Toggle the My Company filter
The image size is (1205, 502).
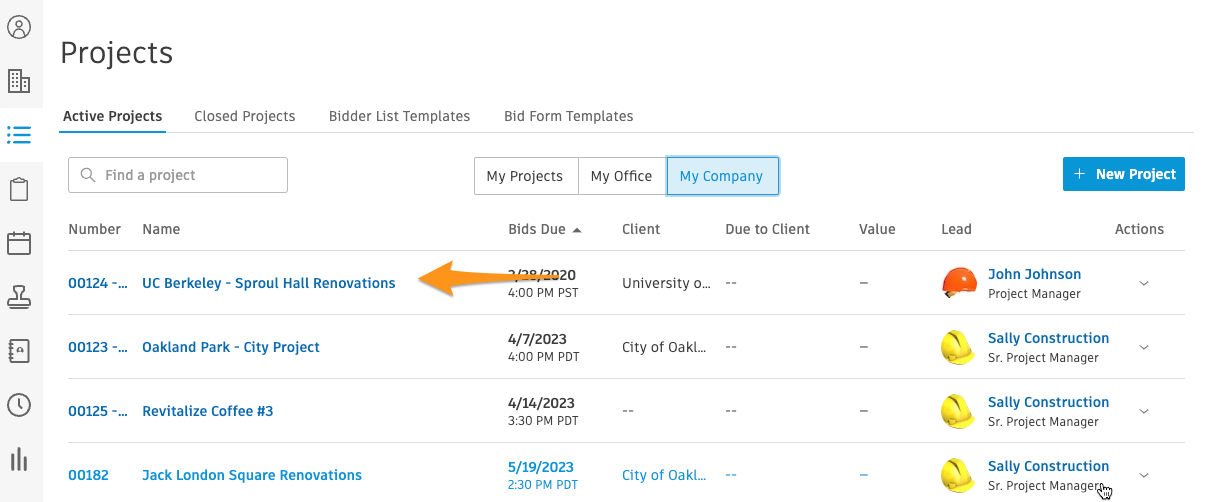(721, 176)
